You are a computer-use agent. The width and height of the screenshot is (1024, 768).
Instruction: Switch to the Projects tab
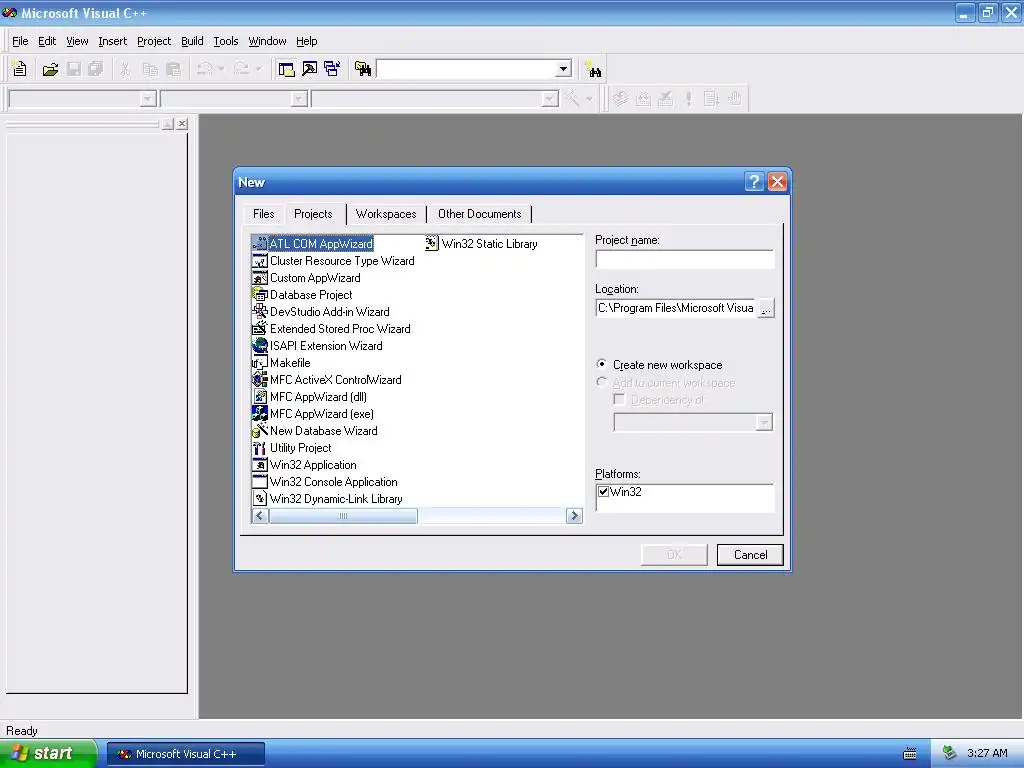click(313, 214)
